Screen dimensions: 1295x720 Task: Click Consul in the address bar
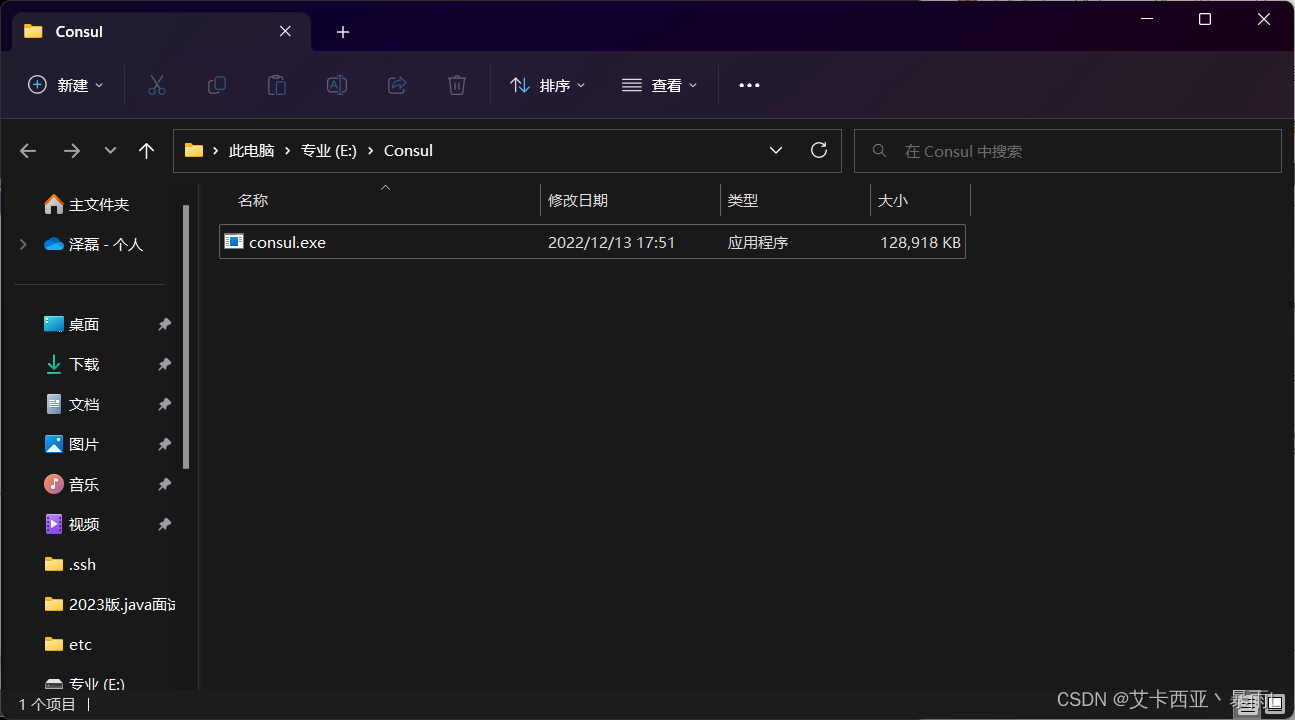point(408,151)
